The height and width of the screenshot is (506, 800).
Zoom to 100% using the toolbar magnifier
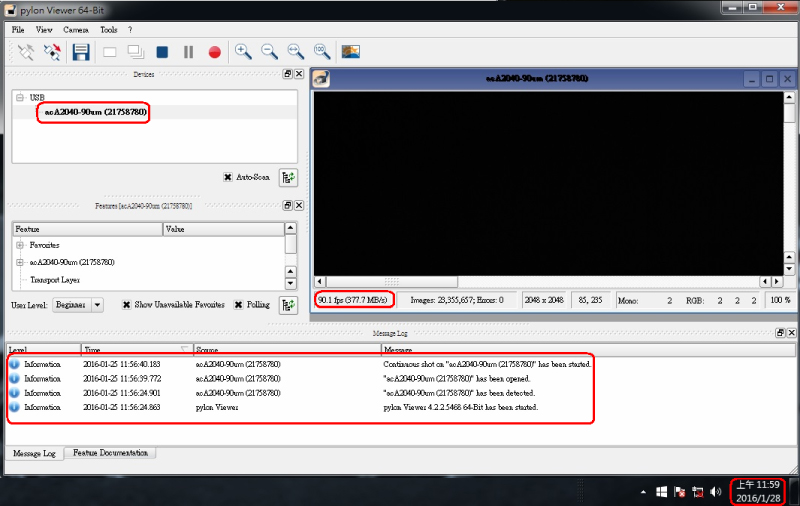tap(321, 52)
